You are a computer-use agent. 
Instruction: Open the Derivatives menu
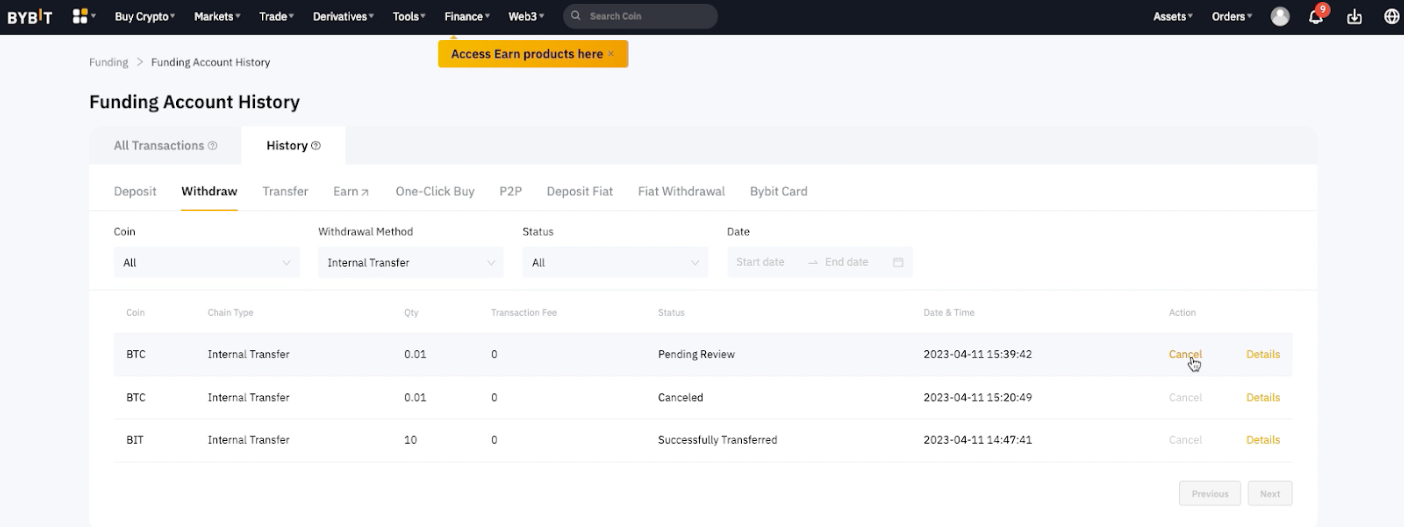(x=343, y=17)
